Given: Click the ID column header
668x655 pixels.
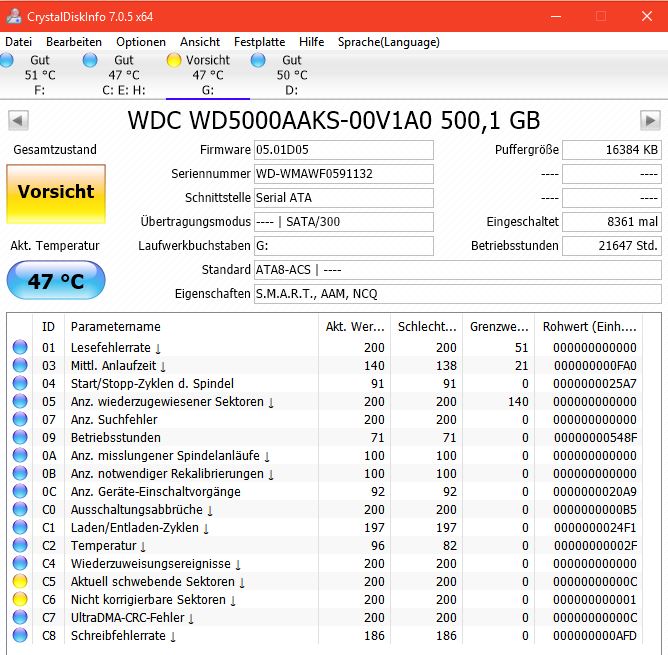Looking at the screenshot, I should [x=48, y=327].
